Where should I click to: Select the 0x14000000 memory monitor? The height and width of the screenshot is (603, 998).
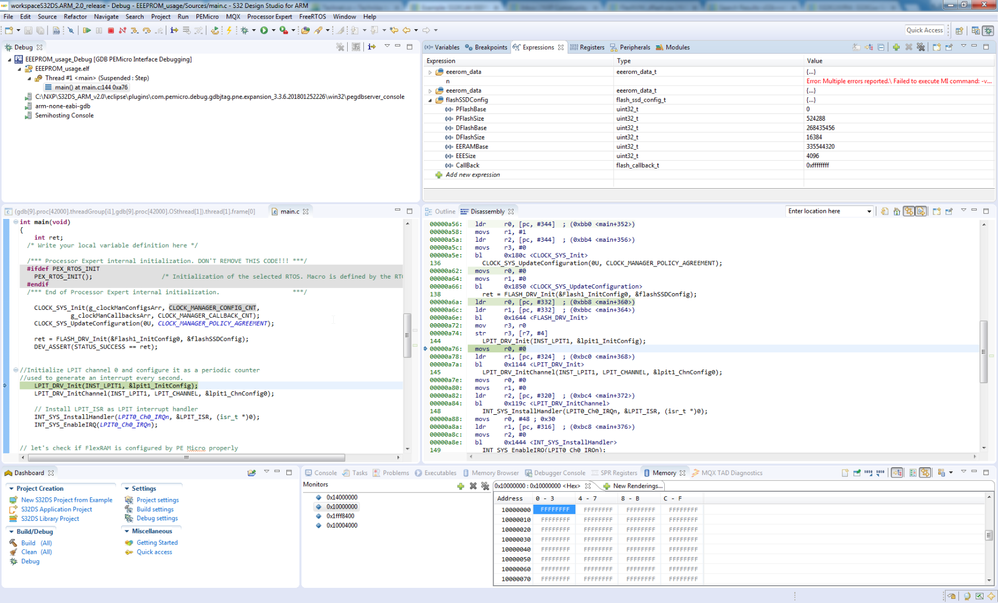pyautogui.click(x=341, y=497)
